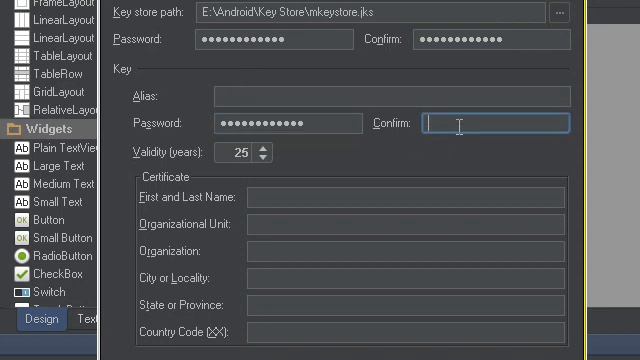Click the State or Province field
This screenshot has height=360, width=640.
coord(406,305)
